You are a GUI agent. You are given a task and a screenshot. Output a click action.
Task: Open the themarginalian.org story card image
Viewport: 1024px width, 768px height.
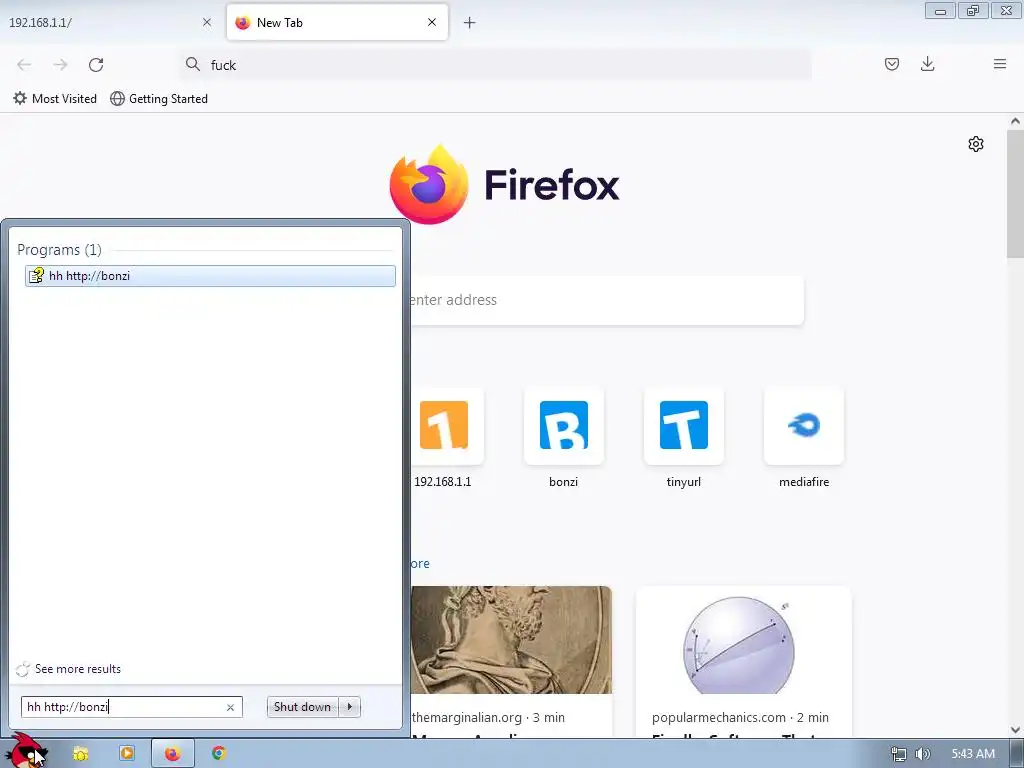coord(511,640)
